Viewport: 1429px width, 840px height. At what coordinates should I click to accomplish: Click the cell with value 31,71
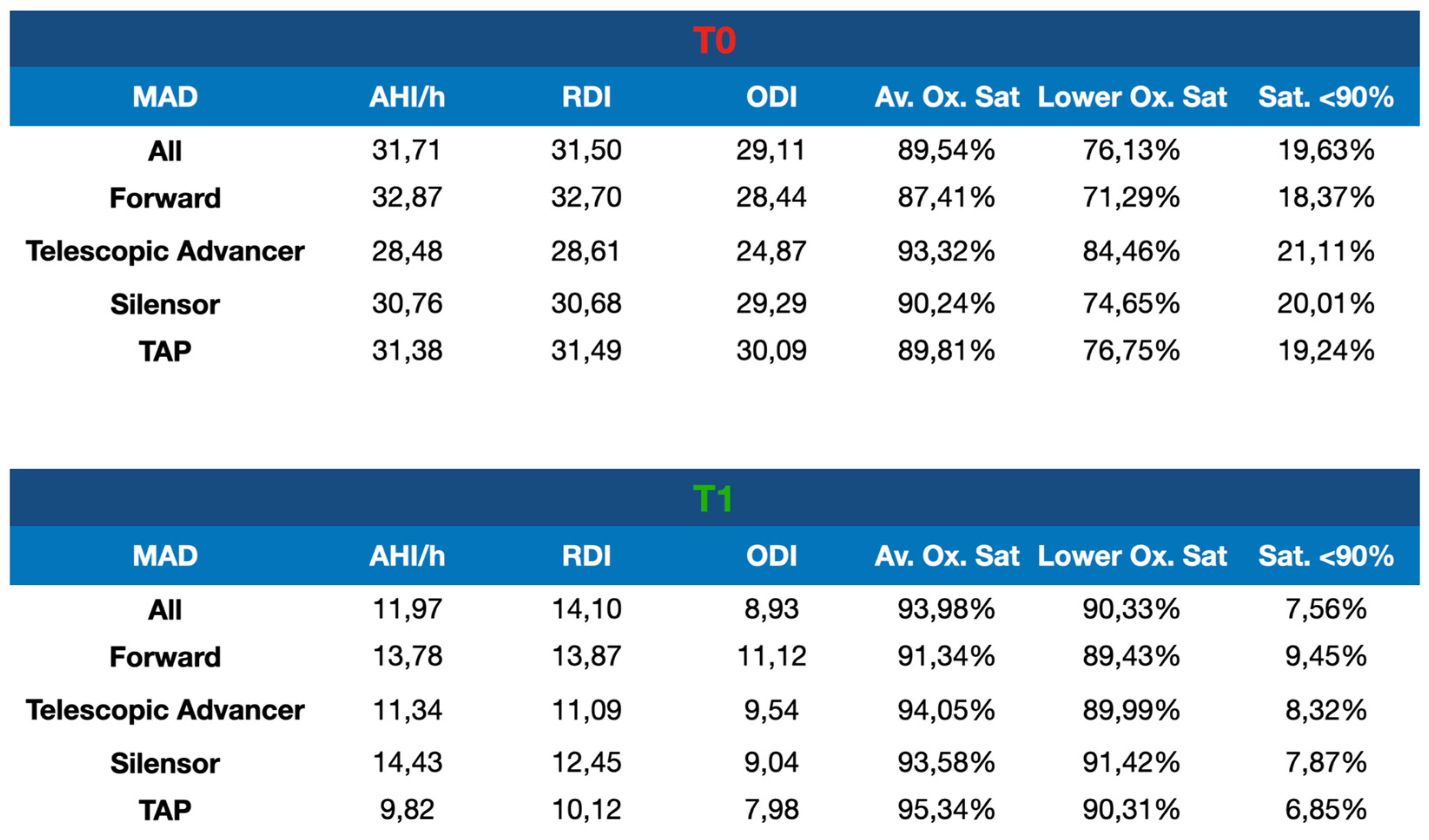[x=406, y=150]
